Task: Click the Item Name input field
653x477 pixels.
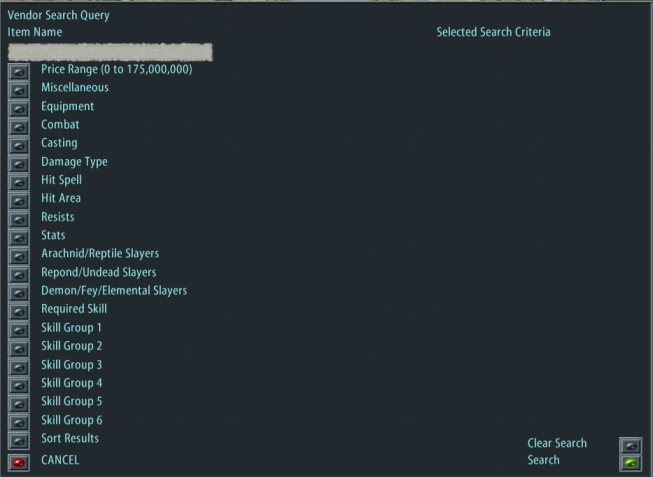Action: 110,52
